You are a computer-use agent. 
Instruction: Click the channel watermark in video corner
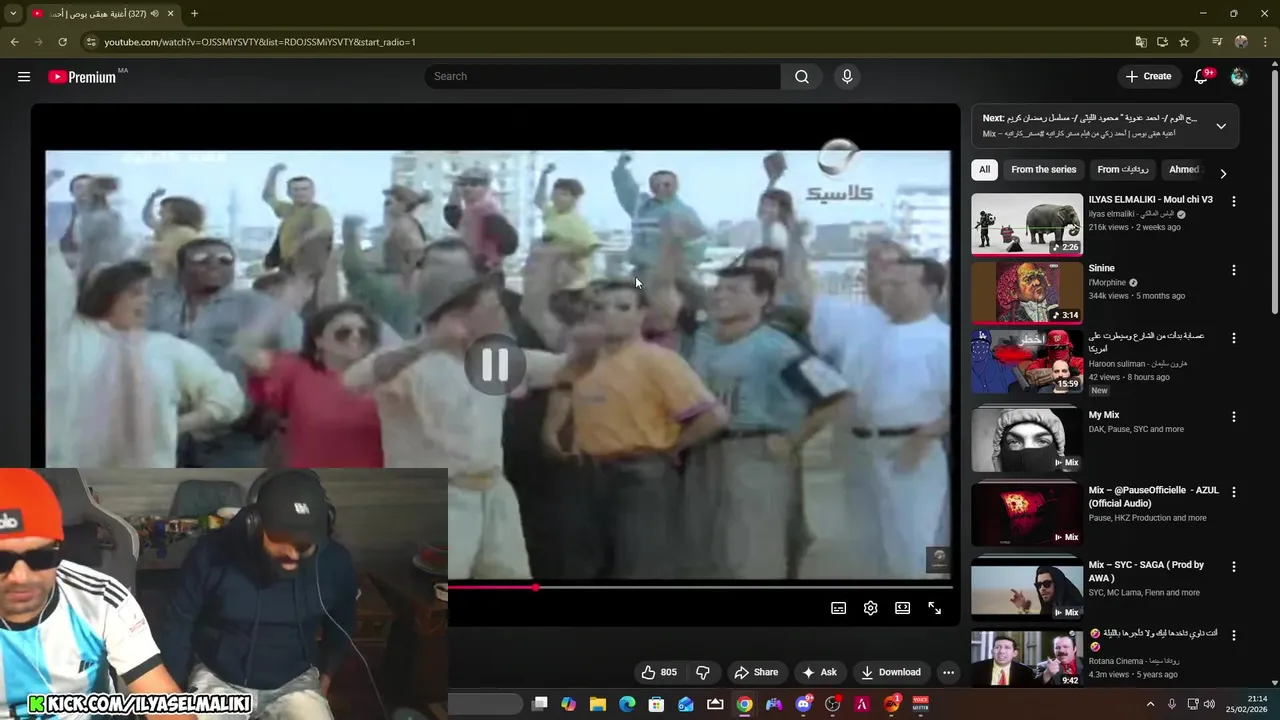[x=937, y=559]
